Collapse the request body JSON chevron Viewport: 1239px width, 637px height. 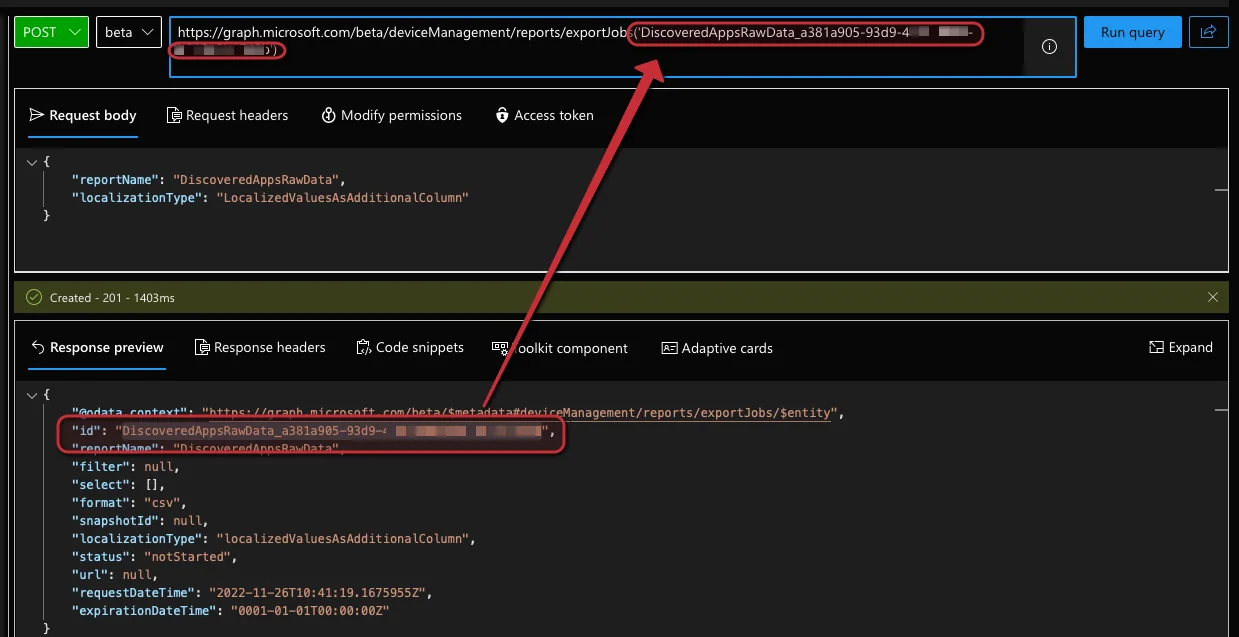pyautogui.click(x=31, y=161)
